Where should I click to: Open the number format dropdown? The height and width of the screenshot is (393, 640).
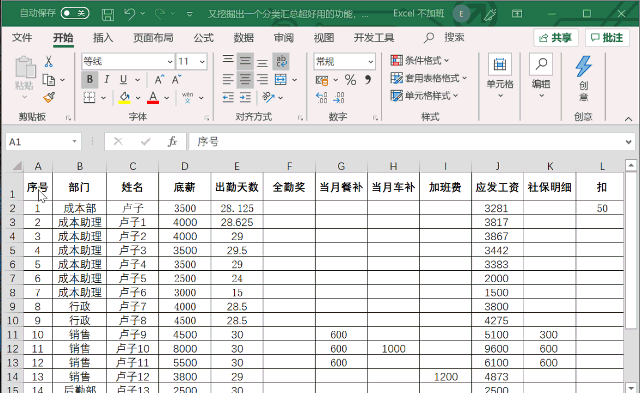click(371, 62)
